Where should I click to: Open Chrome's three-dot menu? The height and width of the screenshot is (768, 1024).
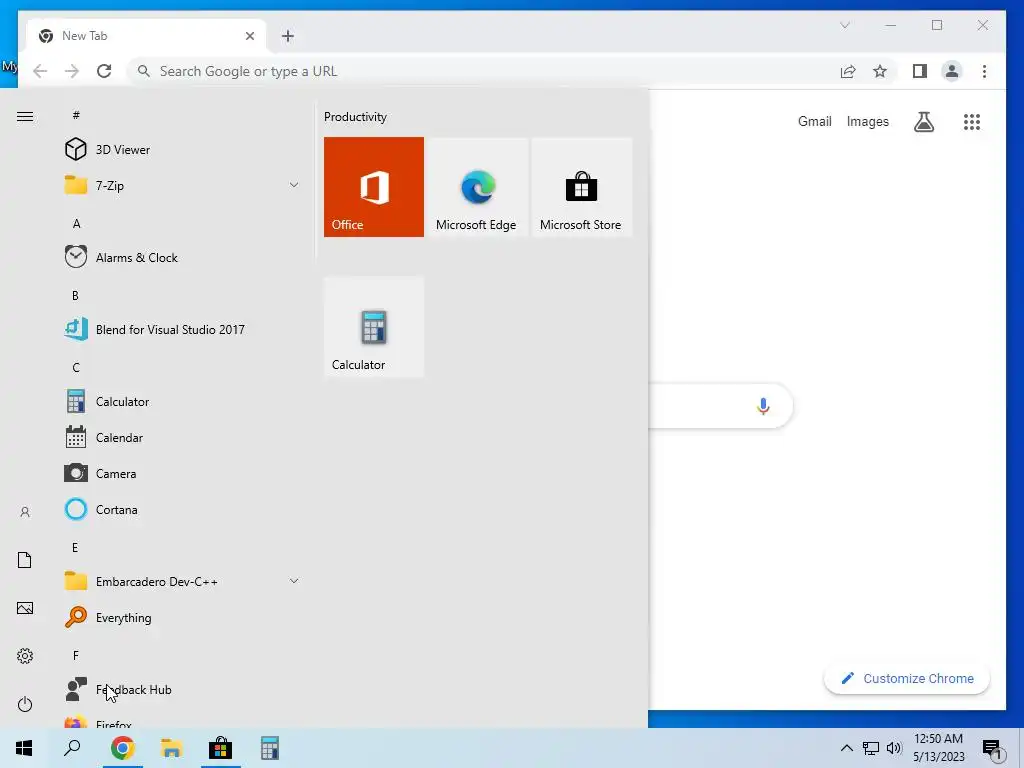984,71
